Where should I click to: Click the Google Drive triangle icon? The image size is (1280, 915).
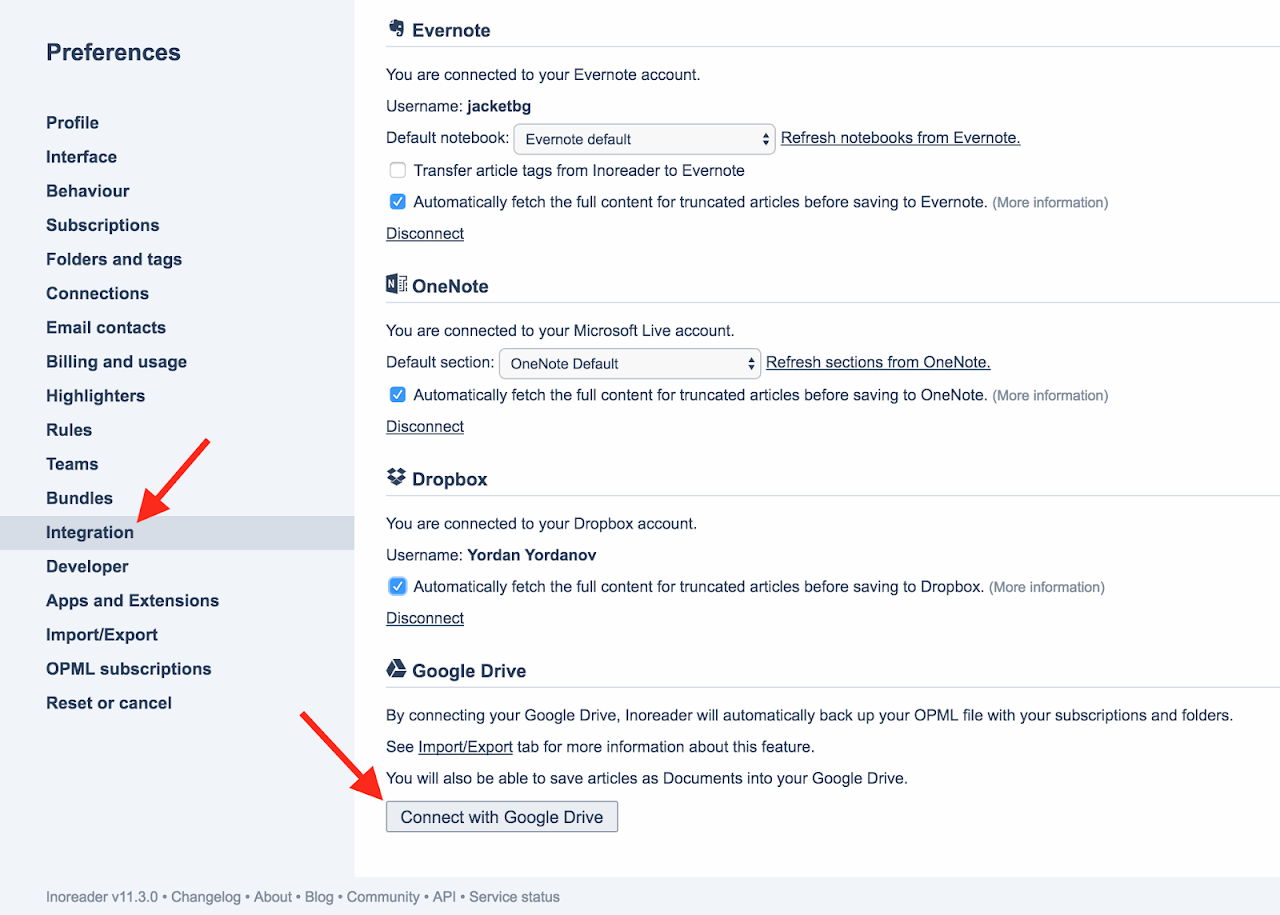click(x=396, y=669)
